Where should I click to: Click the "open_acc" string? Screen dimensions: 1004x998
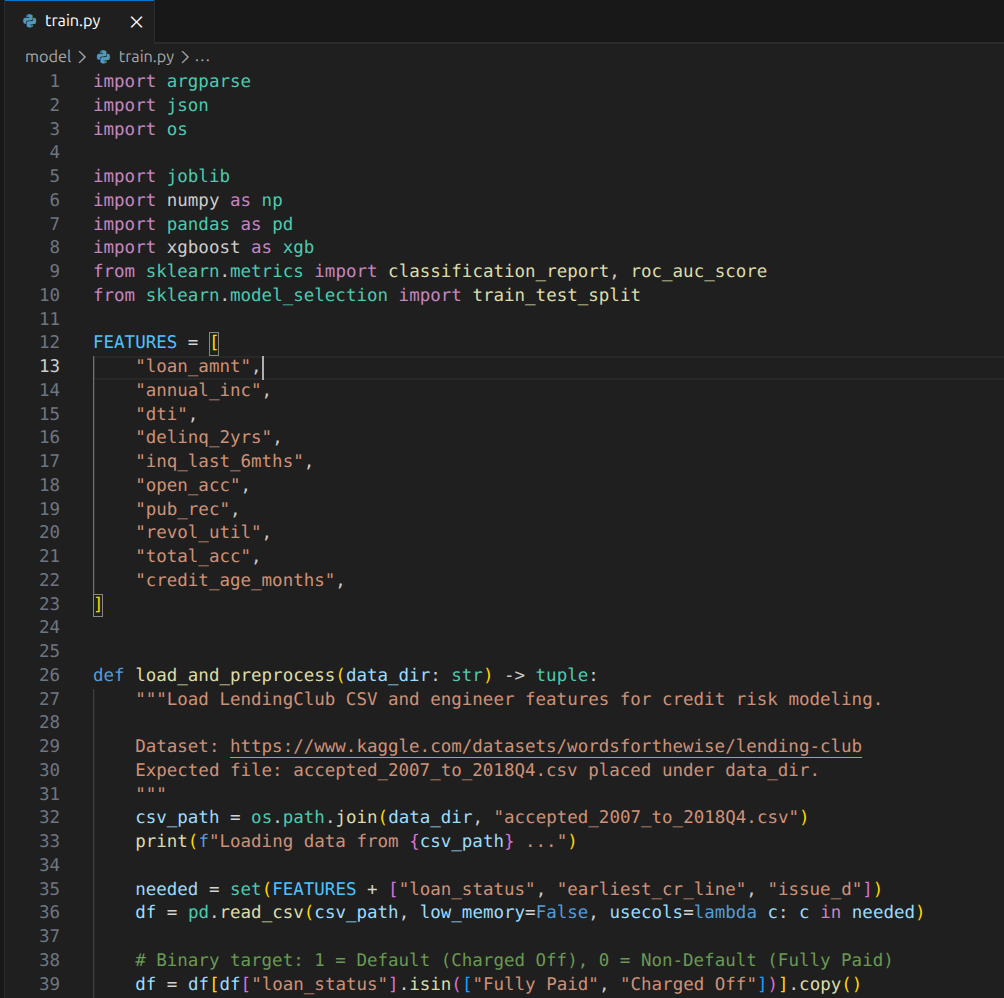(188, 485)
